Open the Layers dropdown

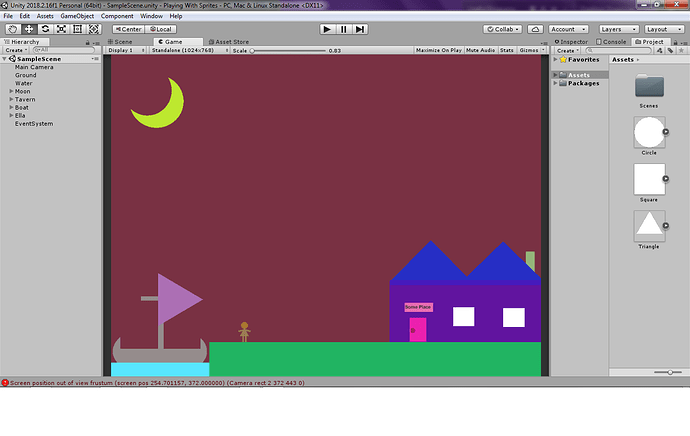pyautogui.click(x=619, y=29)
